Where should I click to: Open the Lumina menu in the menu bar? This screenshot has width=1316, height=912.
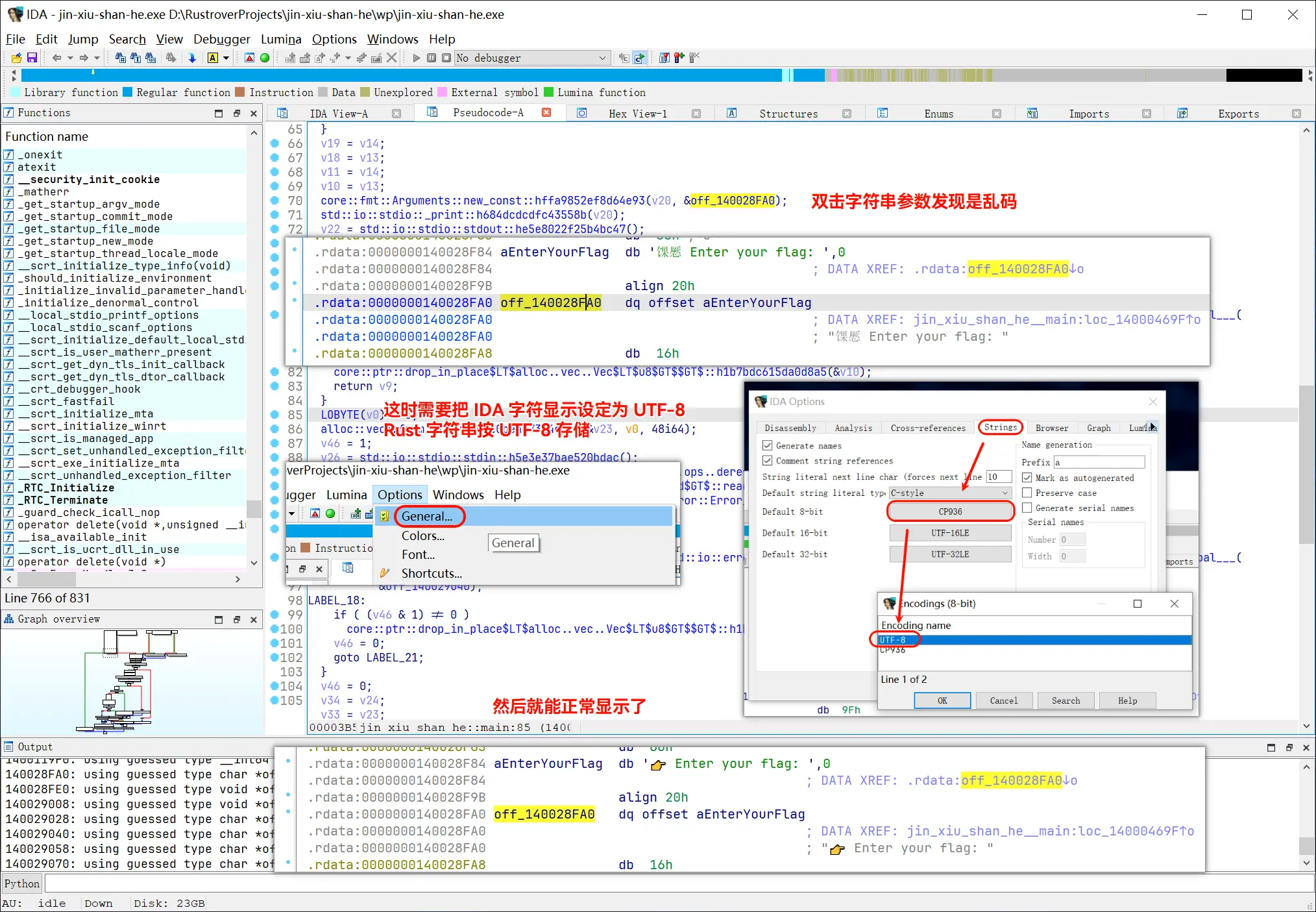pyautogui.click(x=281, y=39)
